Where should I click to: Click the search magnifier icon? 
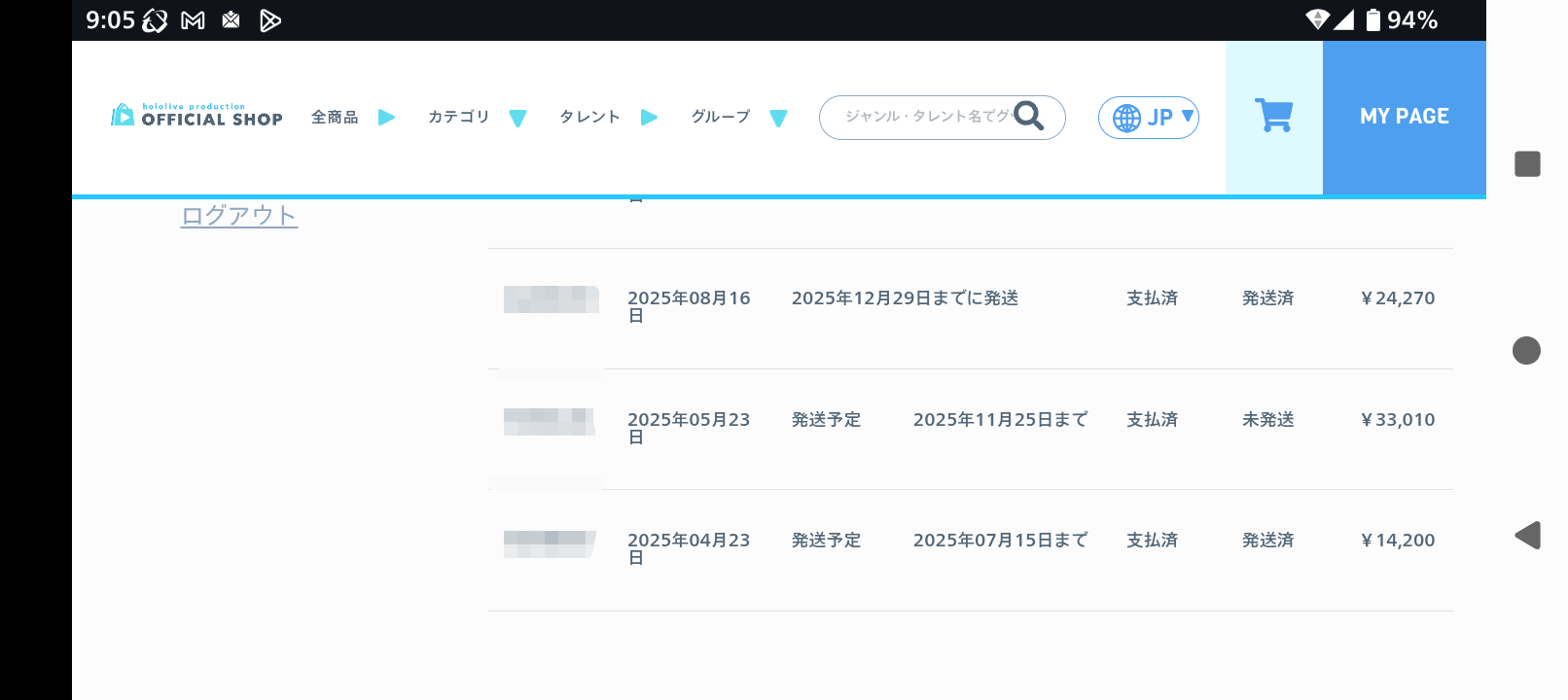point(1029,116)
